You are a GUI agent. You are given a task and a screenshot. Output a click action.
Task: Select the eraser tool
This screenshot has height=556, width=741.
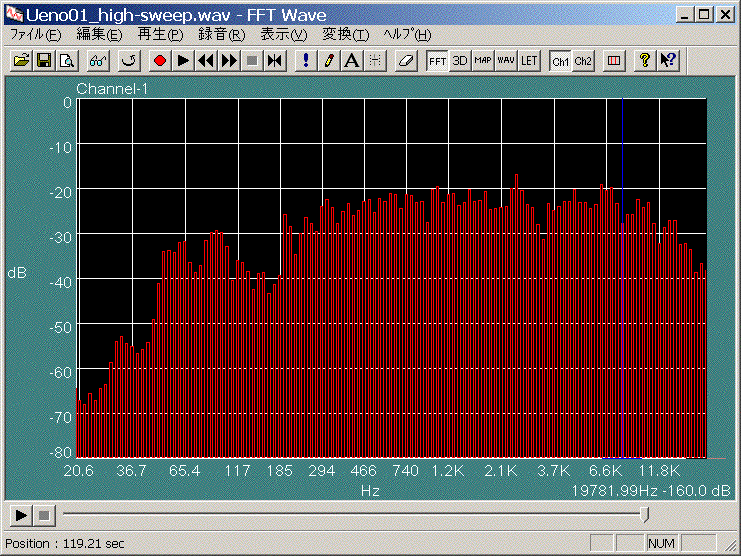pos(406,61)
